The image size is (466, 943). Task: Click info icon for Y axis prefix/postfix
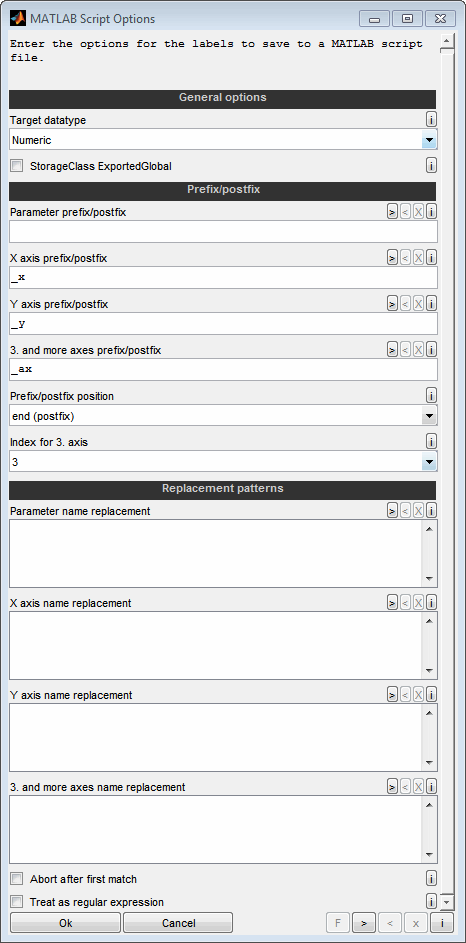coord(431,304)
